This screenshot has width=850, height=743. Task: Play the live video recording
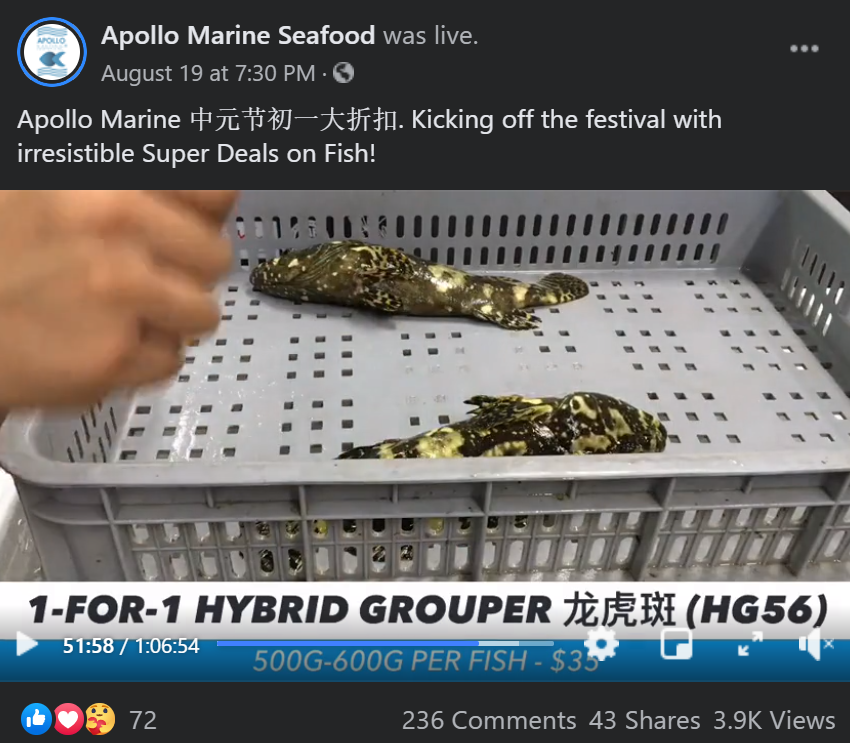click(x=27, y=644)
